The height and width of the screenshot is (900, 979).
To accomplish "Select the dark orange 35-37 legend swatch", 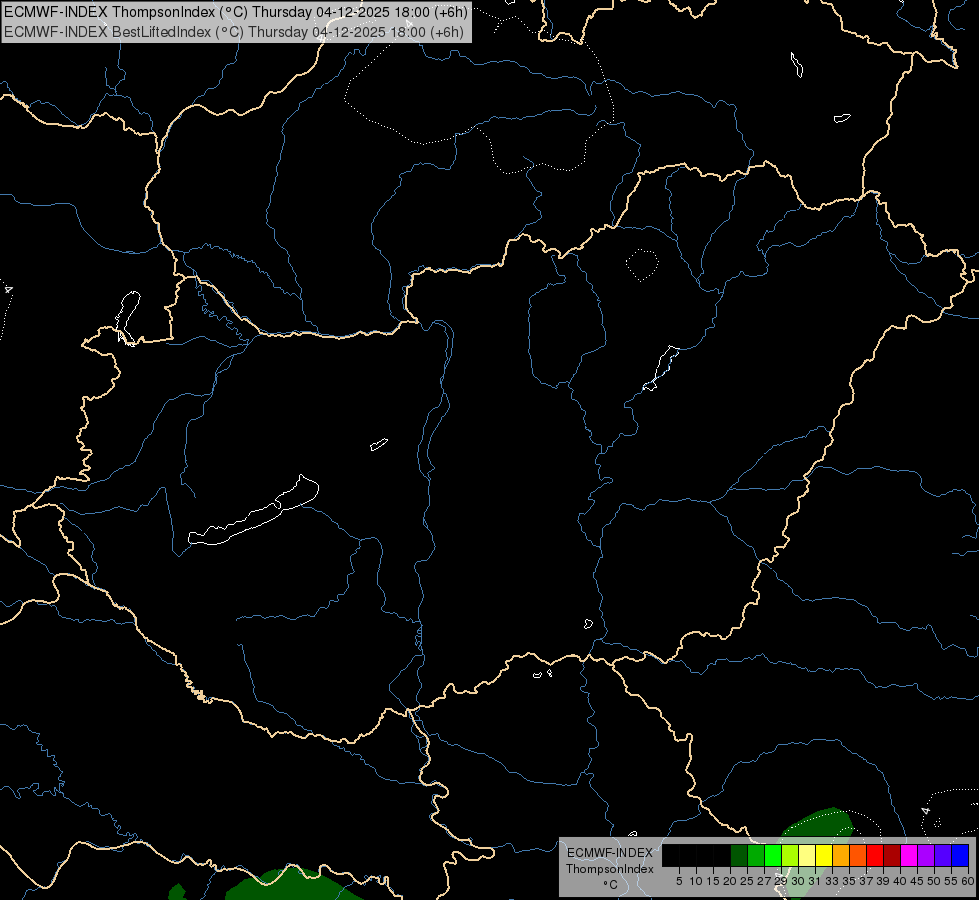I will point(858,855).
